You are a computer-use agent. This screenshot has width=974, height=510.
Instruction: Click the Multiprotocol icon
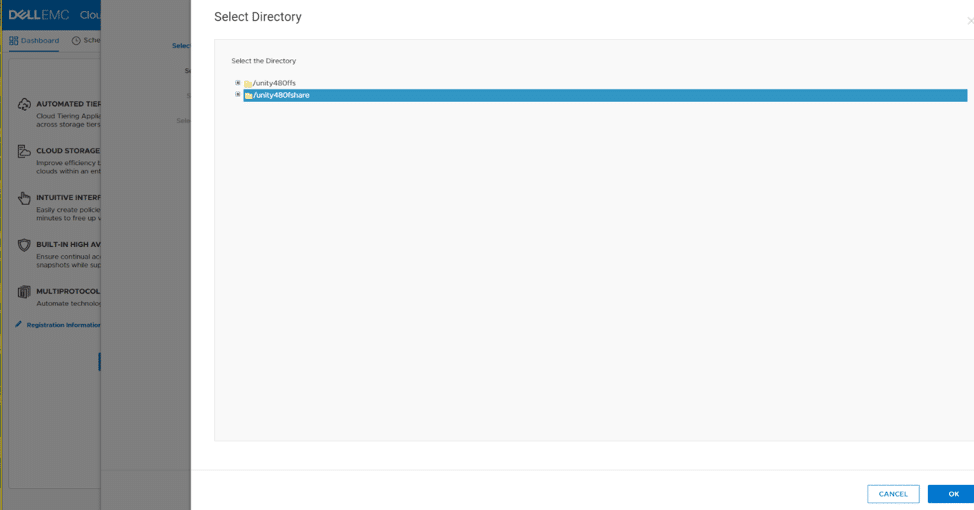pyautogui.click(x=24, y=292)
